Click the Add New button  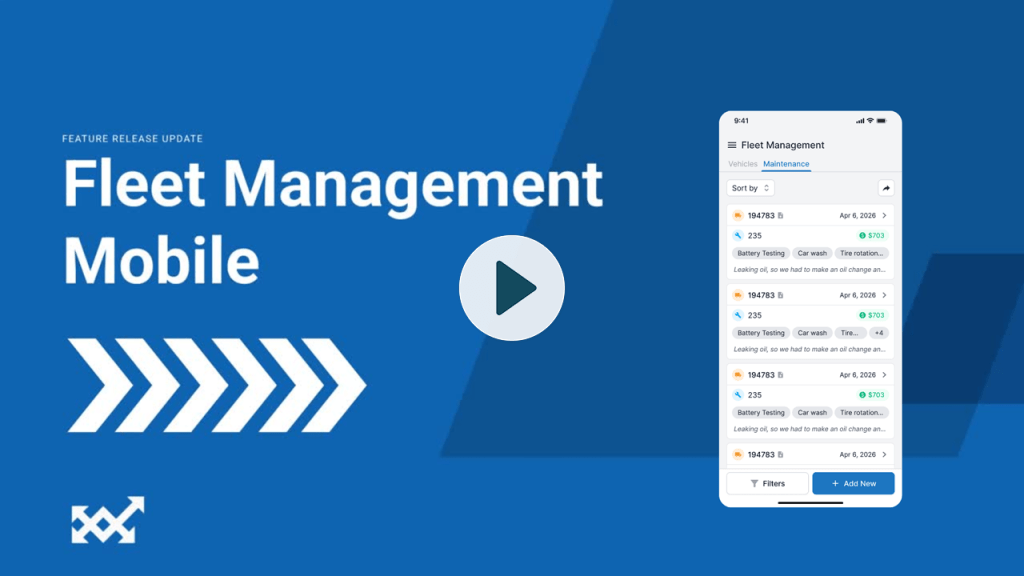[853, 483]
